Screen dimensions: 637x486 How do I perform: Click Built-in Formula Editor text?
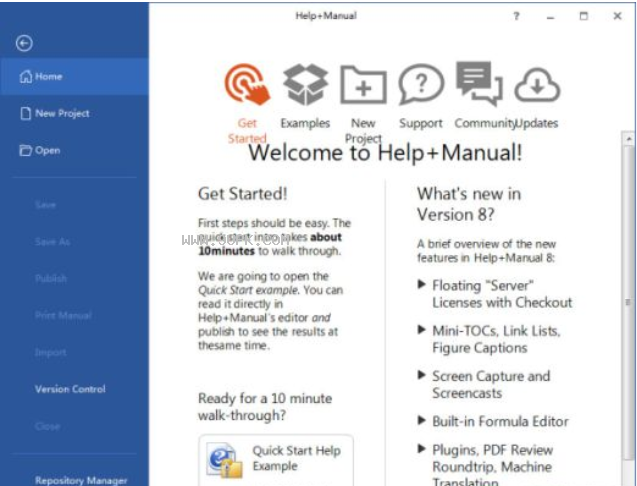pos(500,421)
